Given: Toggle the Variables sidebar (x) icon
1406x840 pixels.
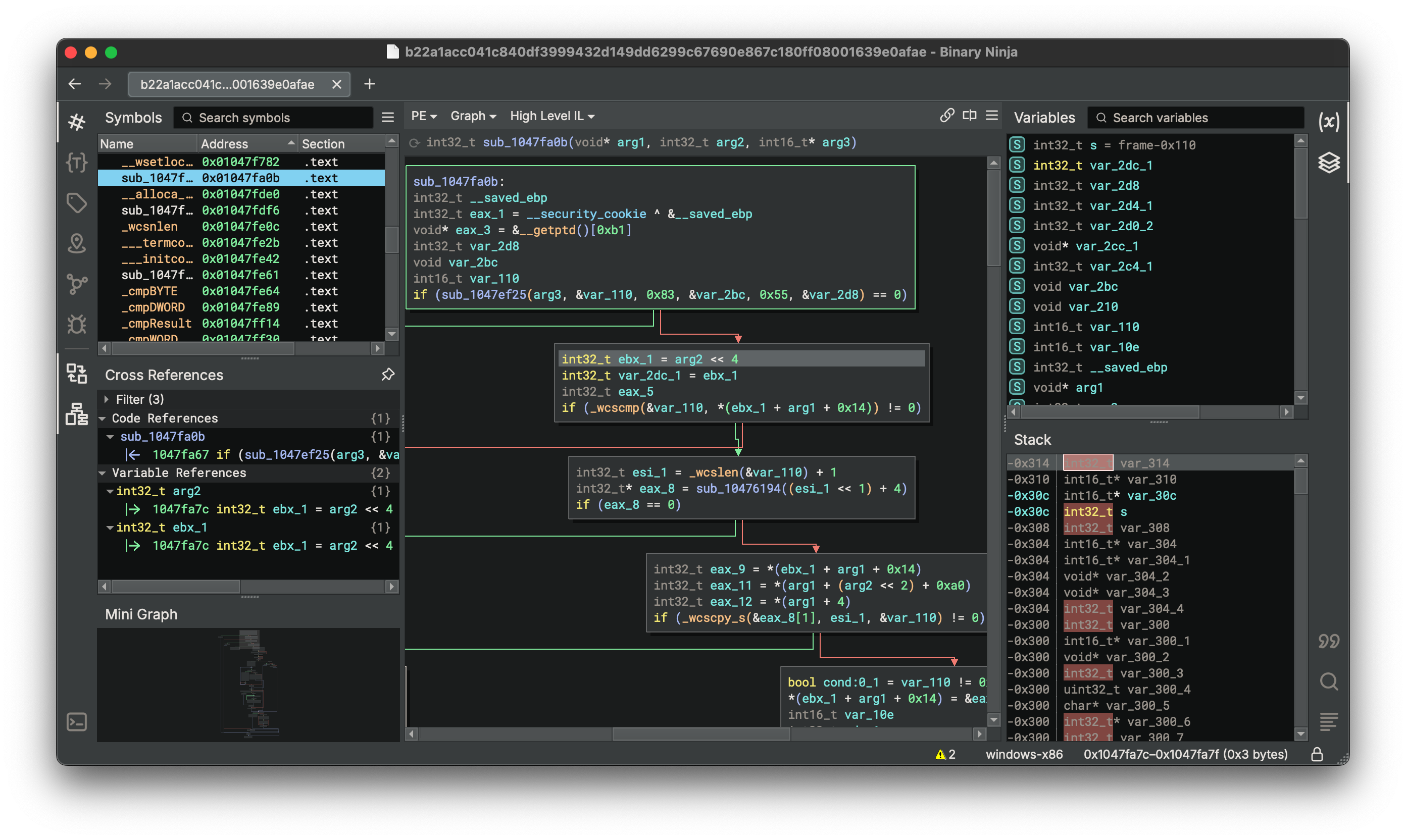Looking at the screenshot, I should 1328,121.
